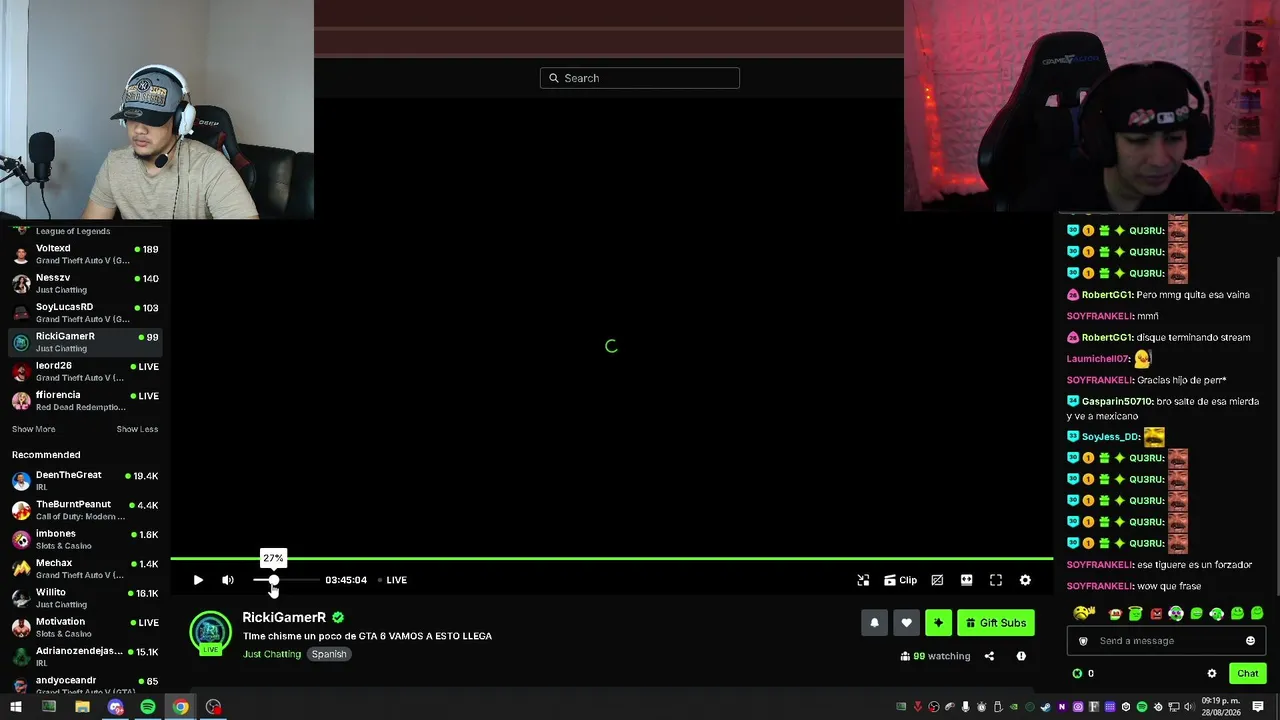Mute the stream volume speaker icon
Screen dimensions: 1280x720
pos(228,580)
